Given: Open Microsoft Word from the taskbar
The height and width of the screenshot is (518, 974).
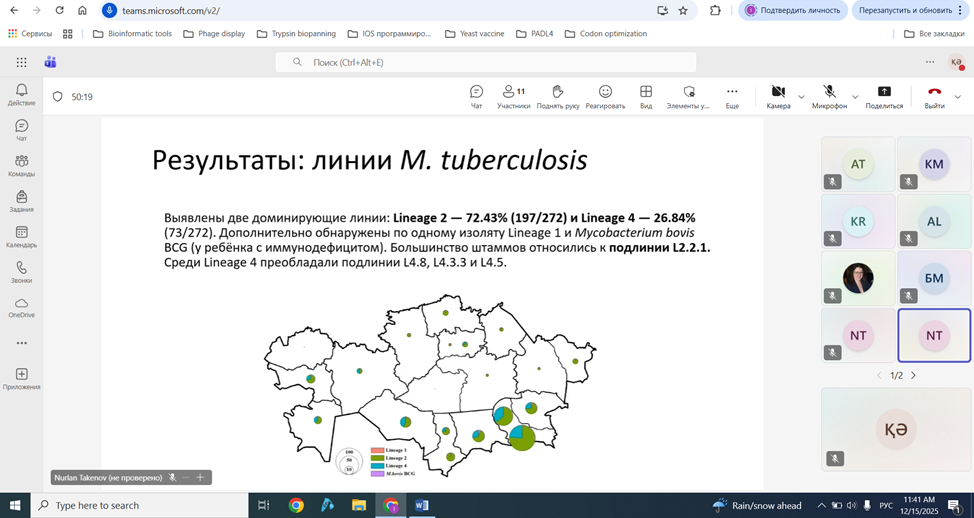Looking at the screenshot, I should click(x=421, y=505).
